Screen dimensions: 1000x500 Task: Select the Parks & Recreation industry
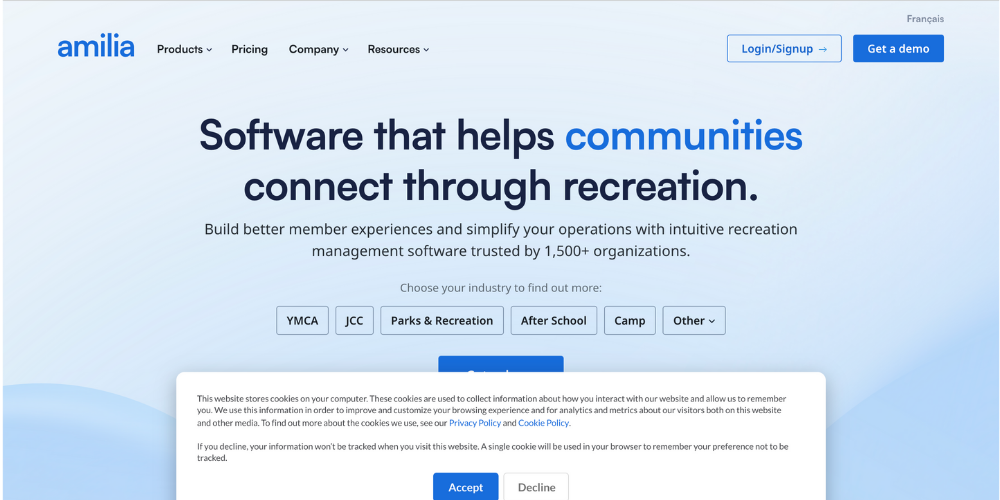click(x=442, y=321)
